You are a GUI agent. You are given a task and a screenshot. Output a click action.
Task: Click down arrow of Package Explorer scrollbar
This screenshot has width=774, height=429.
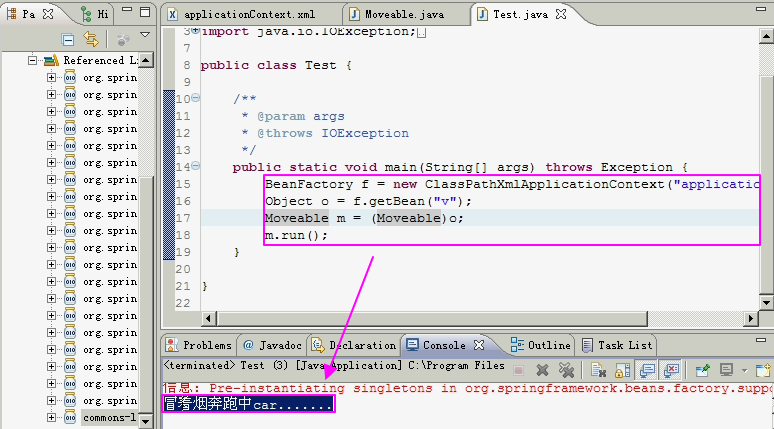(x=146, y=421)
